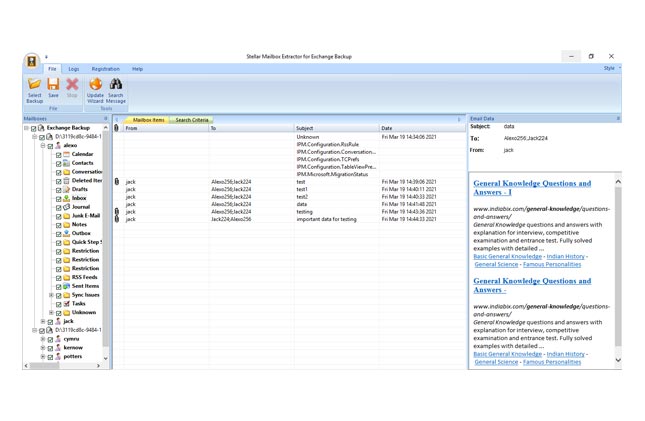Viewport: 645px width, 421px height.
Task: Toggle the kernow mailbox checkbox
Action: (x=50, y=348)
